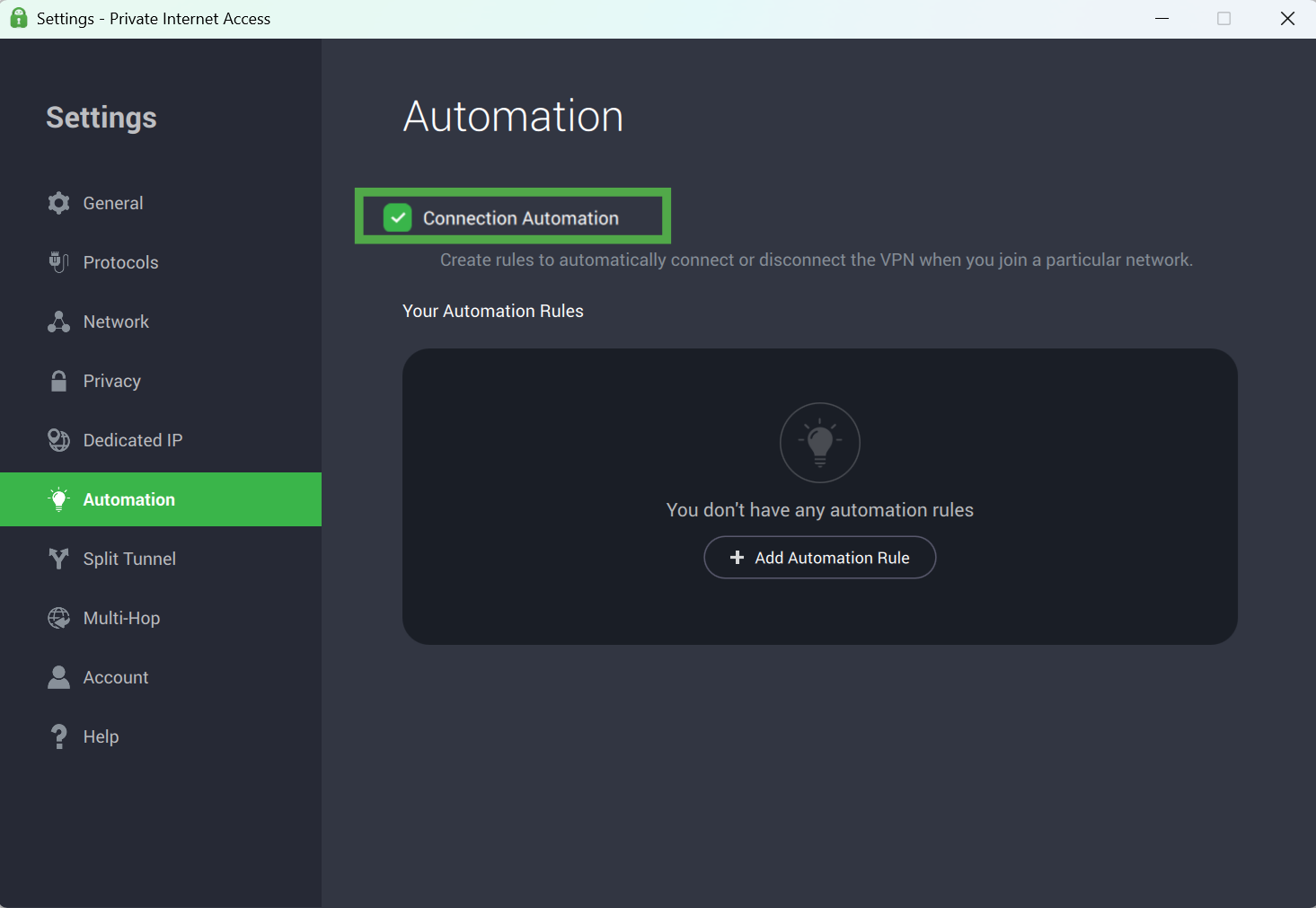Screen dimensions: 1316x908
Task: Click the Help question mark icon
Action: [x=58, y=736]
